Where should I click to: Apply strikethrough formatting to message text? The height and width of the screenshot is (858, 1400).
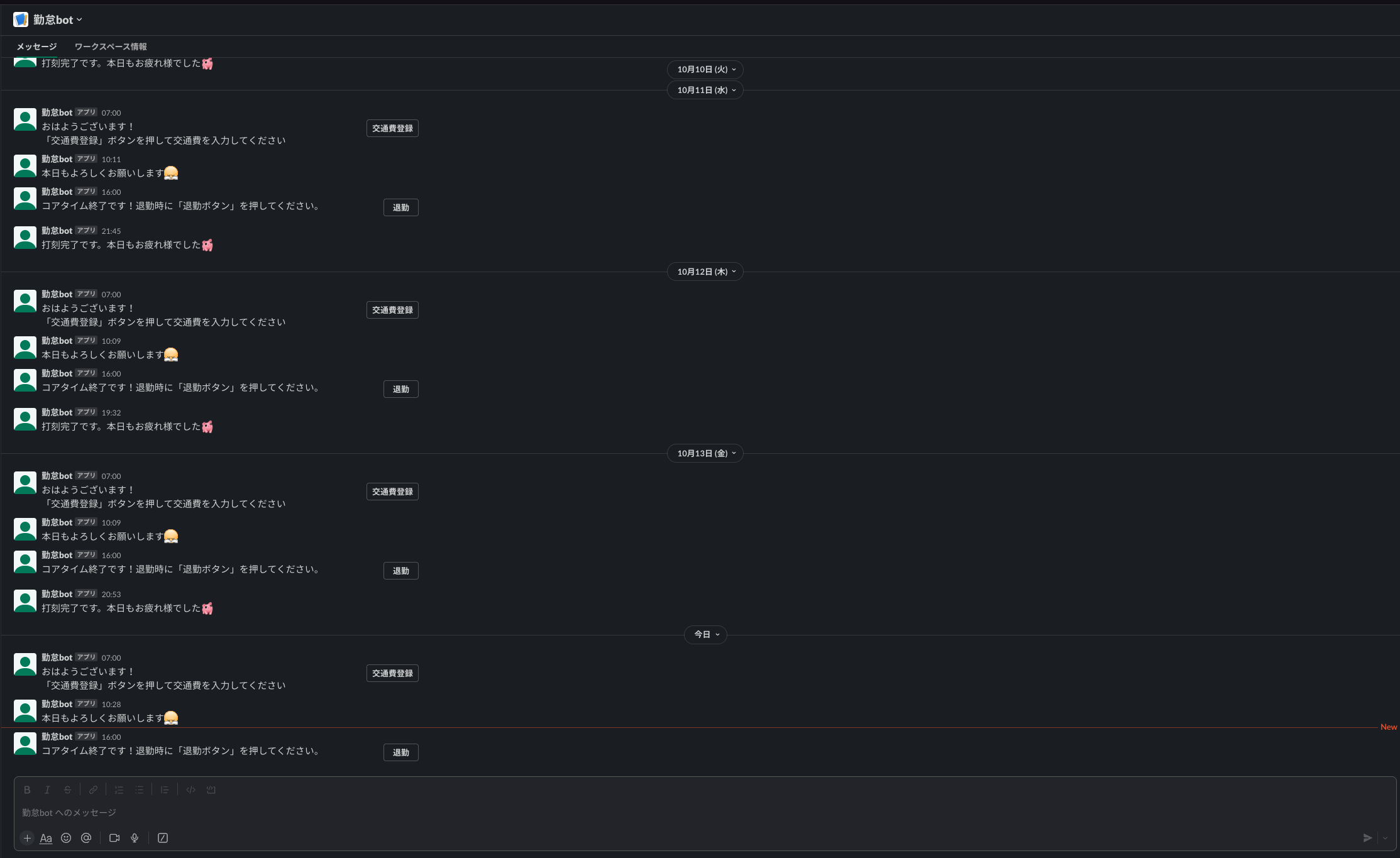pyautogui.click(x=67, y=789)
